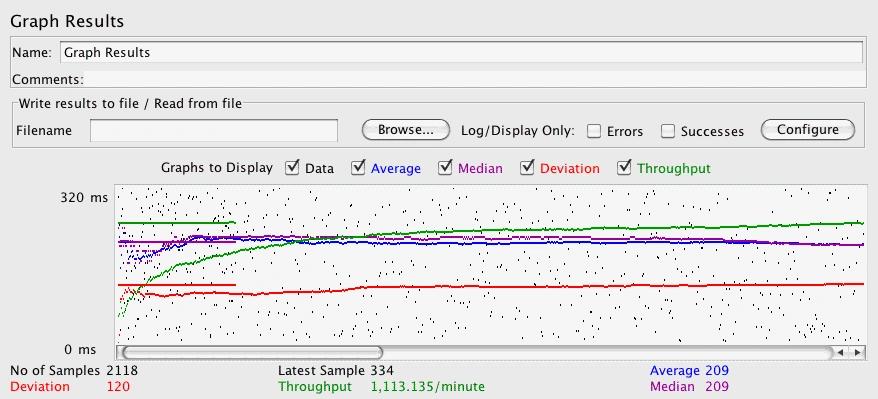
Task: Toggle the Median graph checkbox
Action: [x=445, y=167]
